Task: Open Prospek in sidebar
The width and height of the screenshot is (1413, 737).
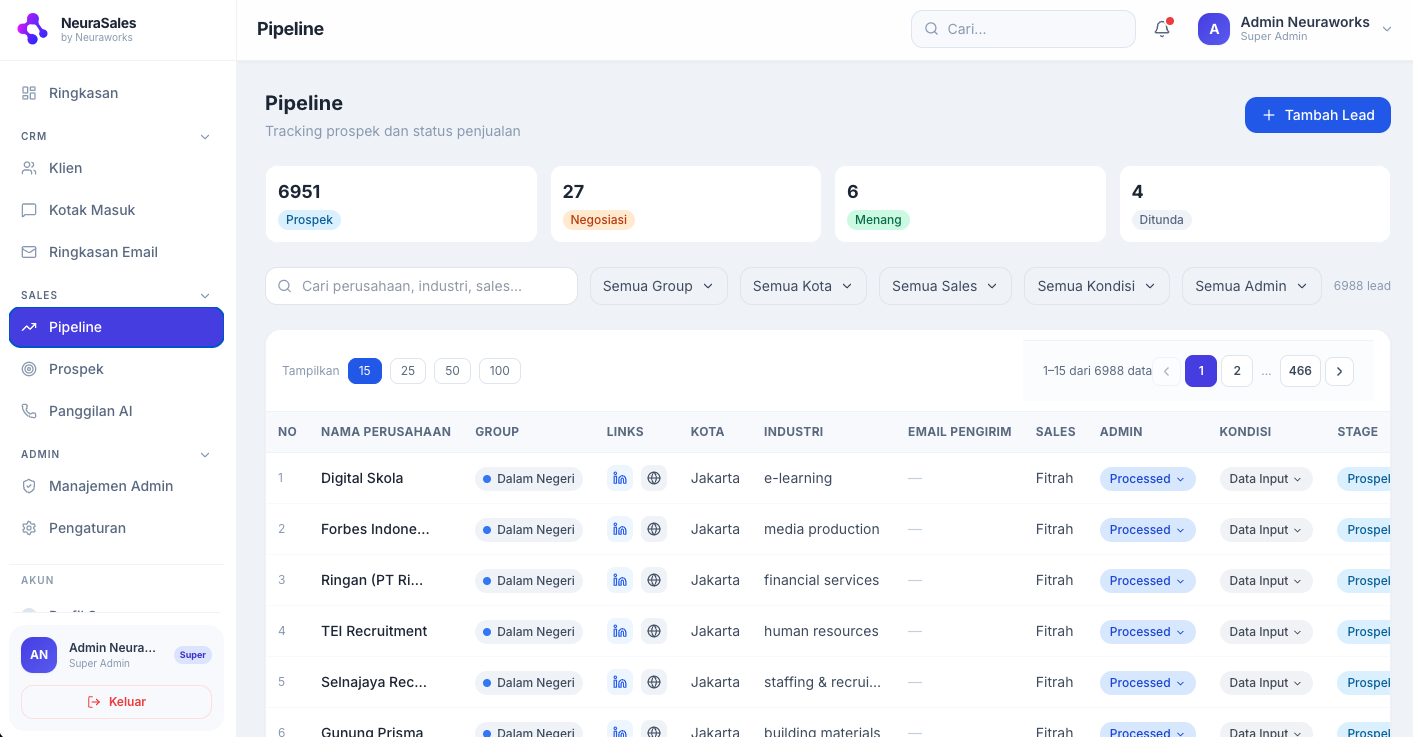Action: [x=116, y=369]
